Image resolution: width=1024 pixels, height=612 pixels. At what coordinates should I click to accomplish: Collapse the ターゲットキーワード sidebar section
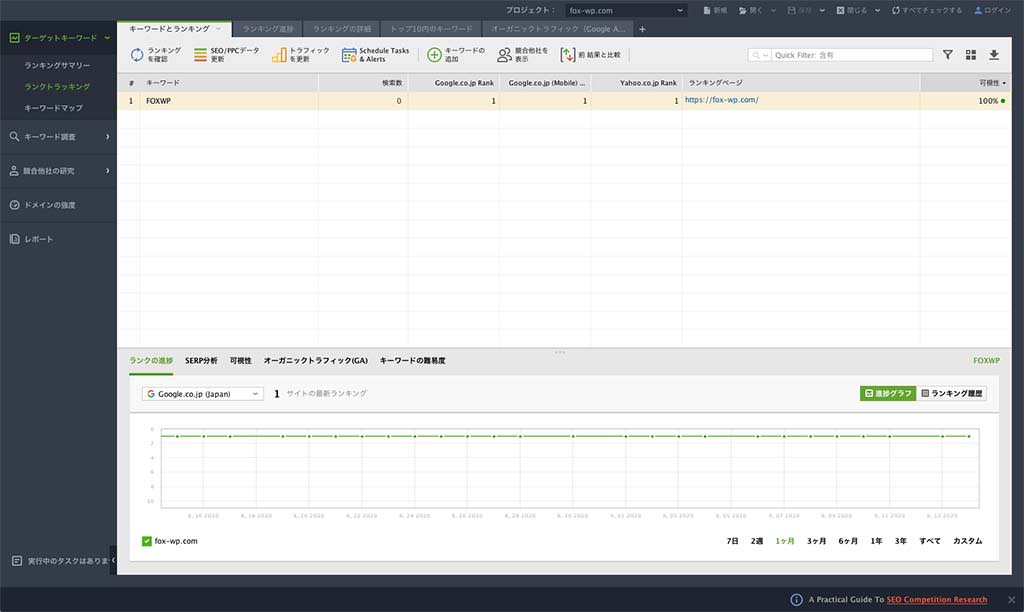pos(107,38)
